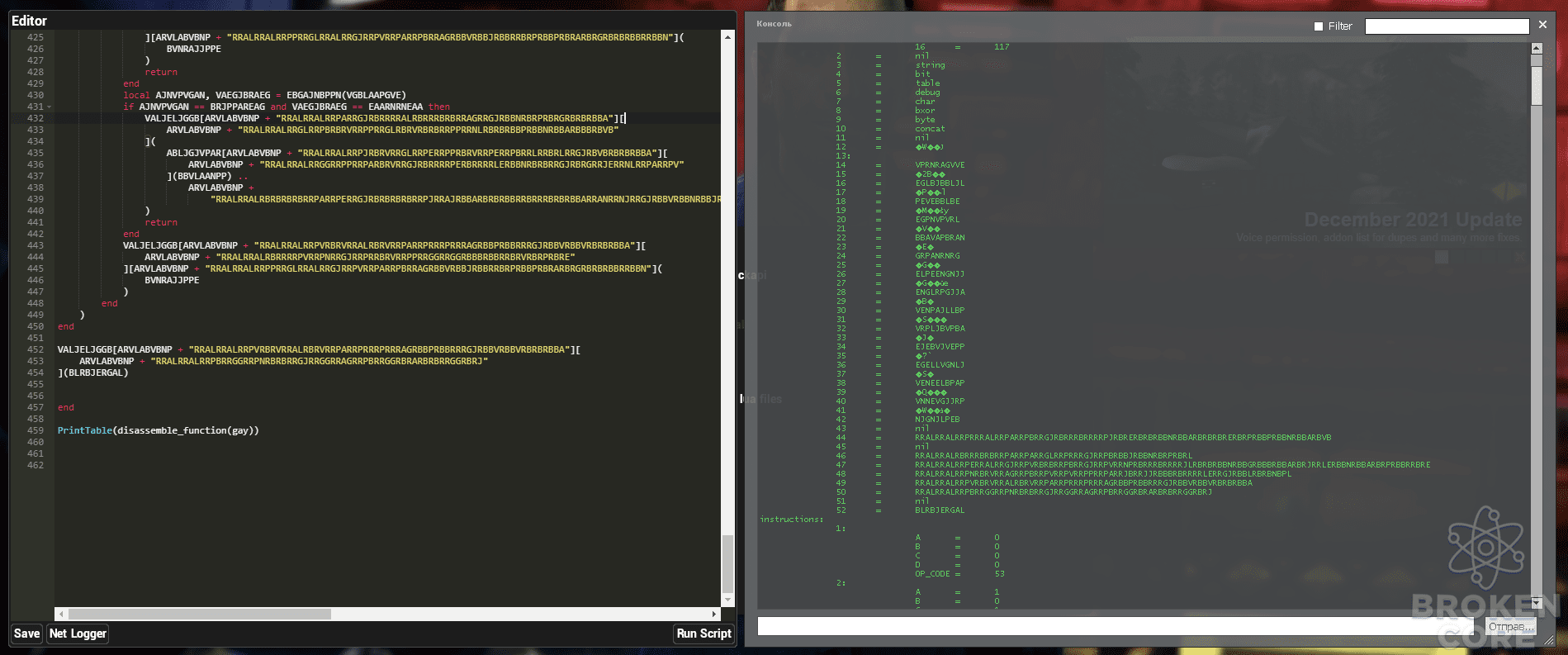Close the console window with the X

click(x=1542, y=25)
